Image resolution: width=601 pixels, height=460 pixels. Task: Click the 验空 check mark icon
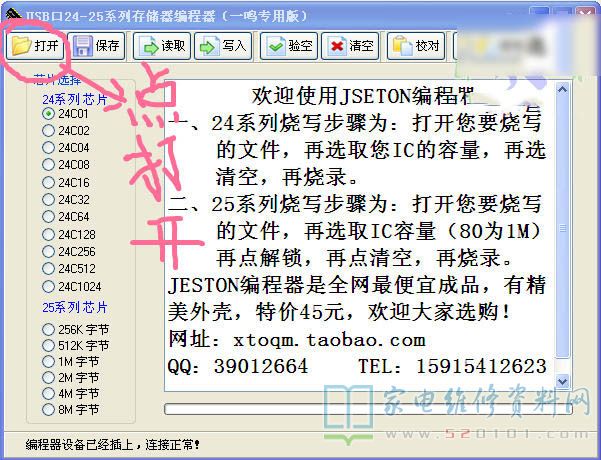[x=275, y=46]
